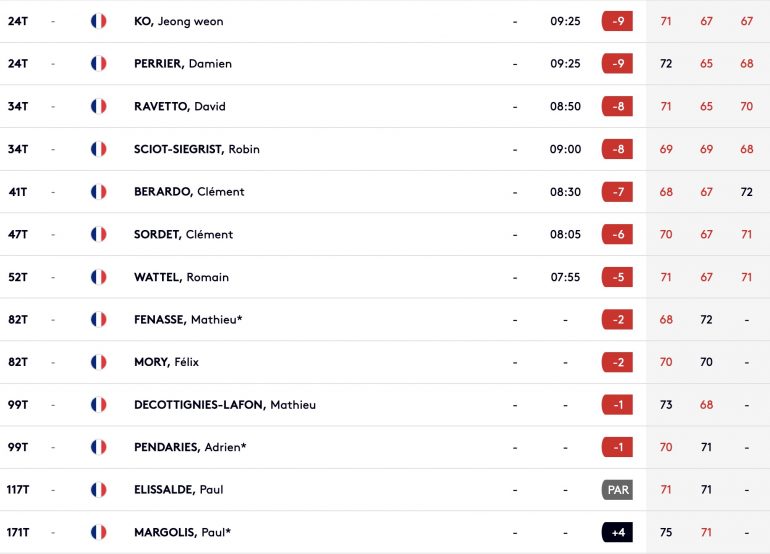
Task: Click BERARDO, Clément's French flag icon
Action: 99,192
